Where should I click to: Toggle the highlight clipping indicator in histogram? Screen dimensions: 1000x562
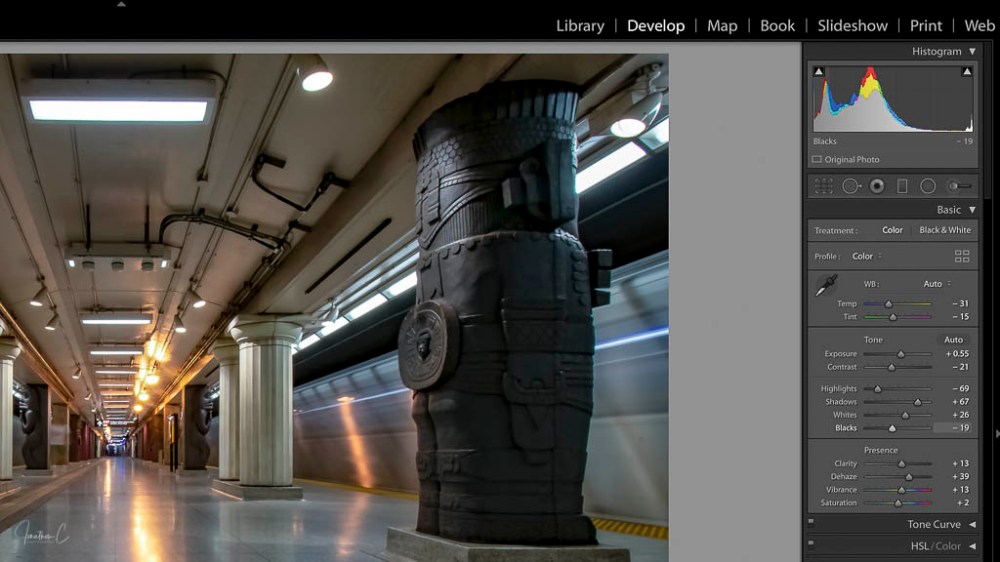(x=967, y=72)
